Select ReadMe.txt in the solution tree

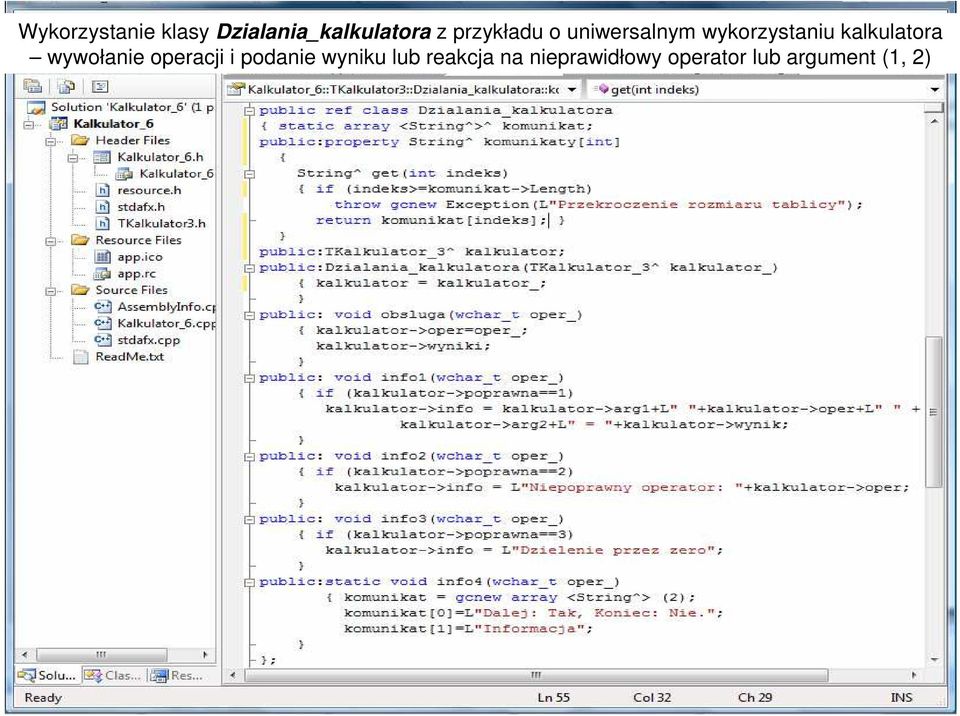[x=129, y=356]
